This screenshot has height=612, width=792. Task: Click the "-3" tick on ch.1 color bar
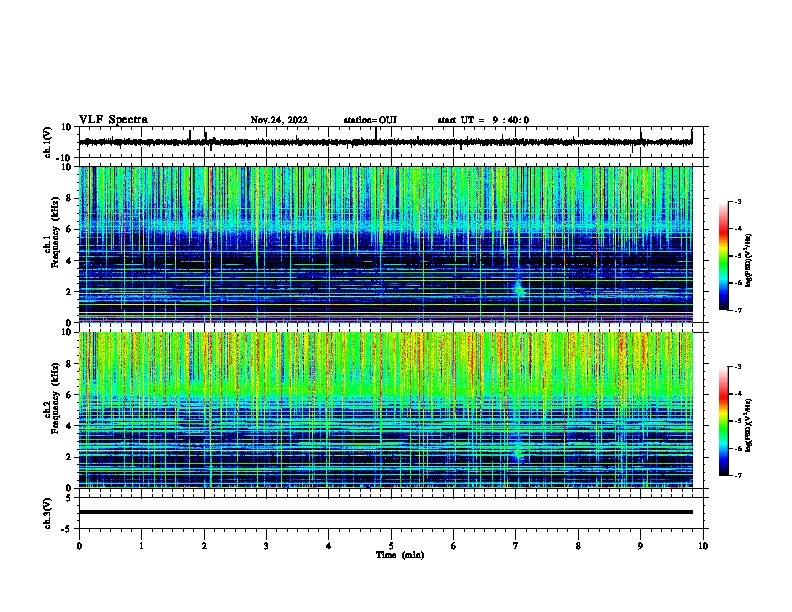point(737,201)
